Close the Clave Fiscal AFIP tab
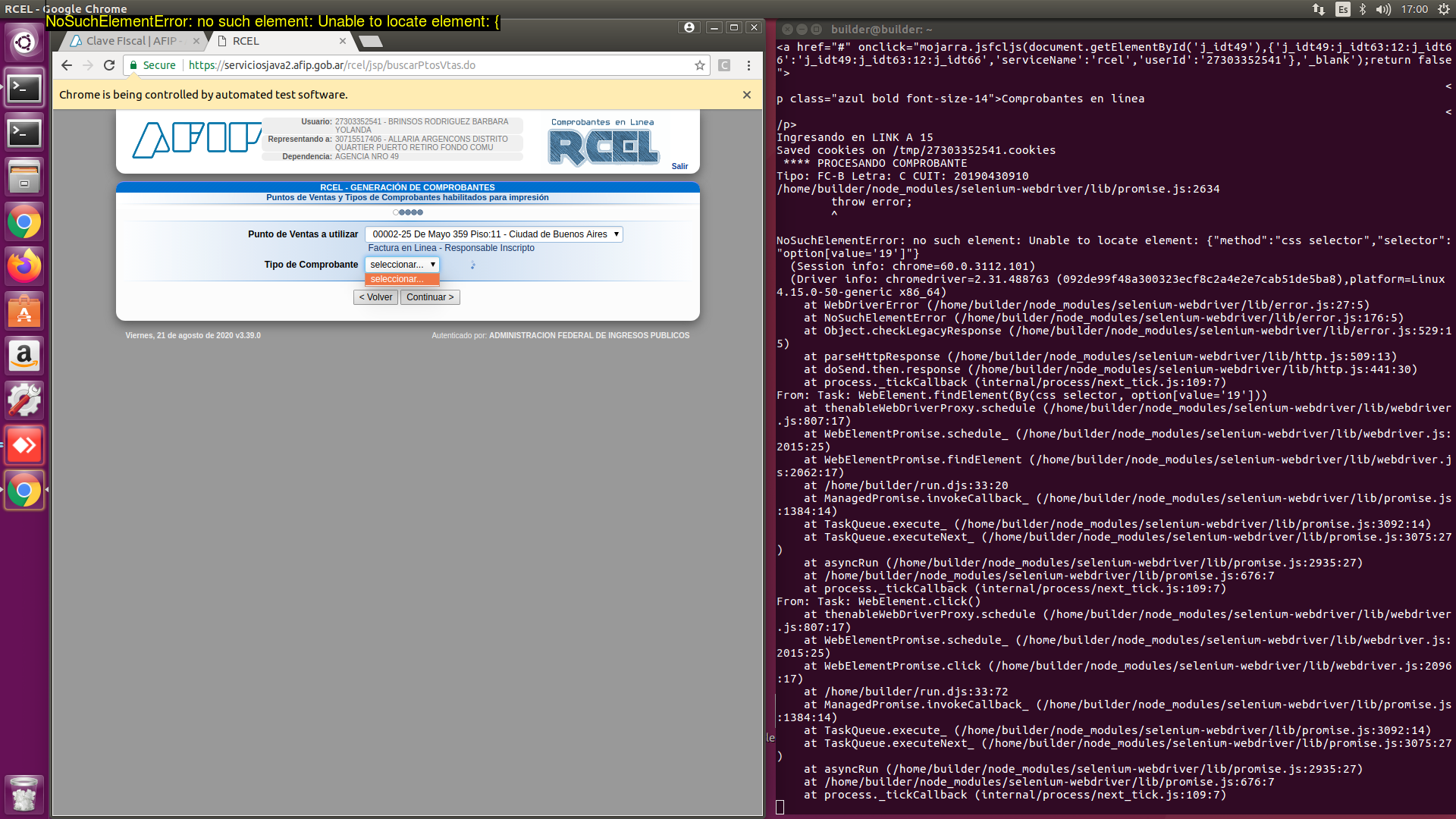1456x819 pixels. pos(196,41)
